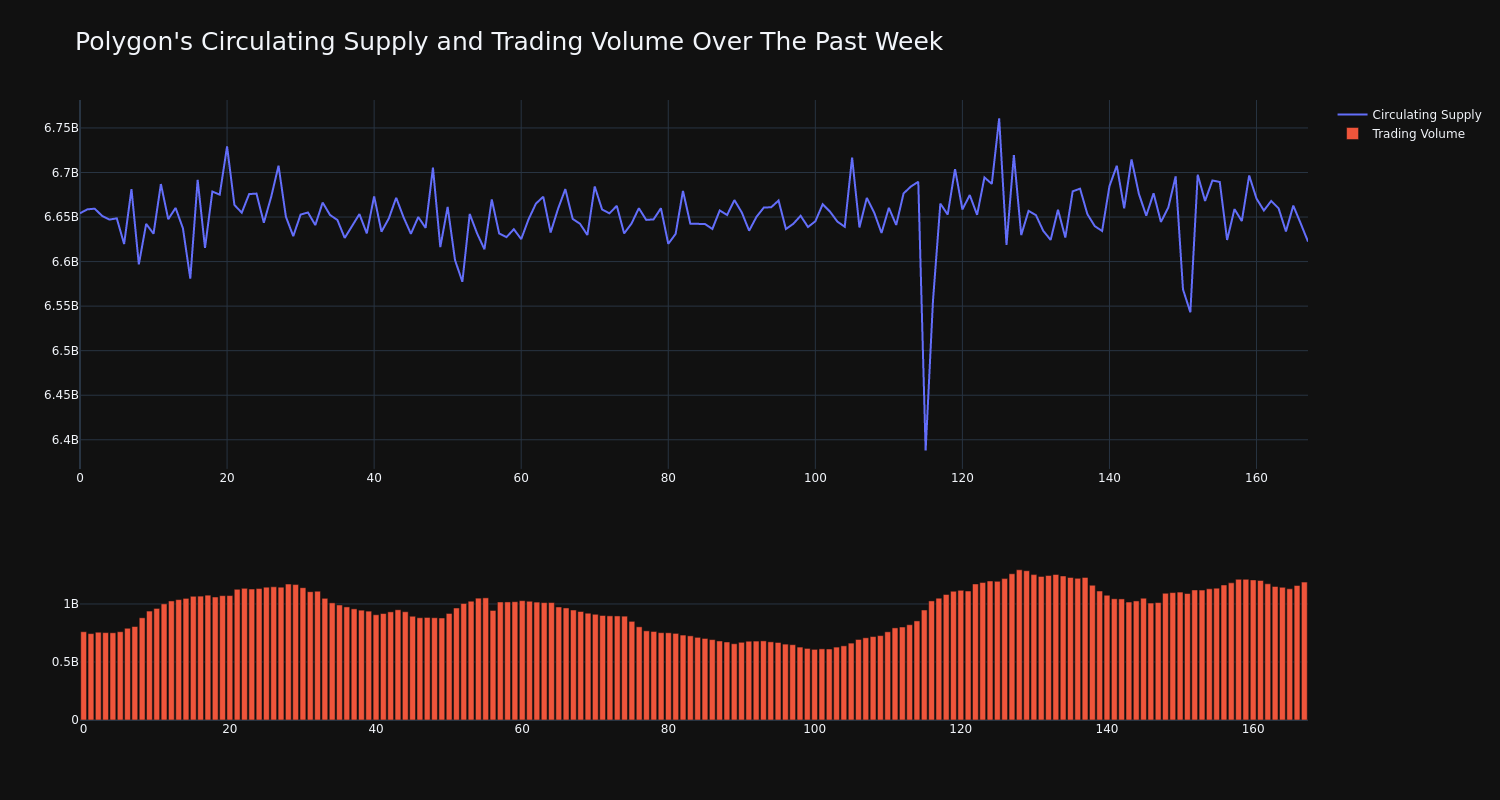
Task: Click the 6.4B y-axis label
Action: point(65,440)
